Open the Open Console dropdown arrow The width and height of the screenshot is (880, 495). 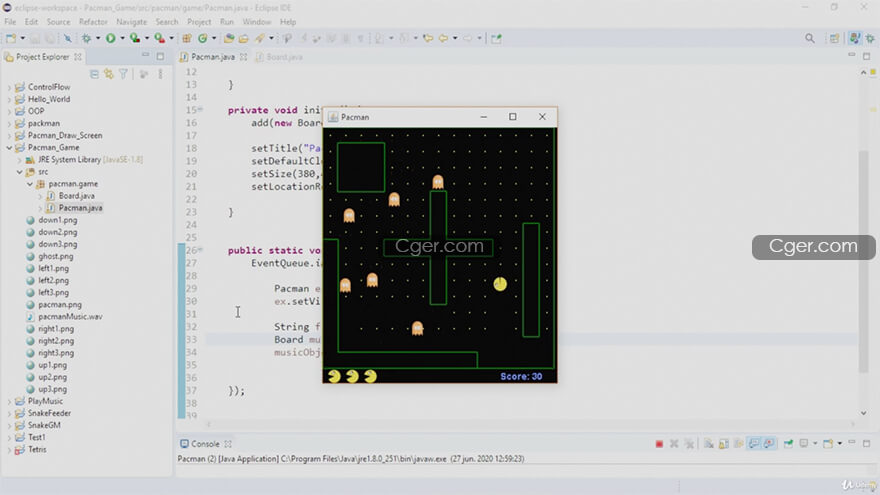(840, 444)
